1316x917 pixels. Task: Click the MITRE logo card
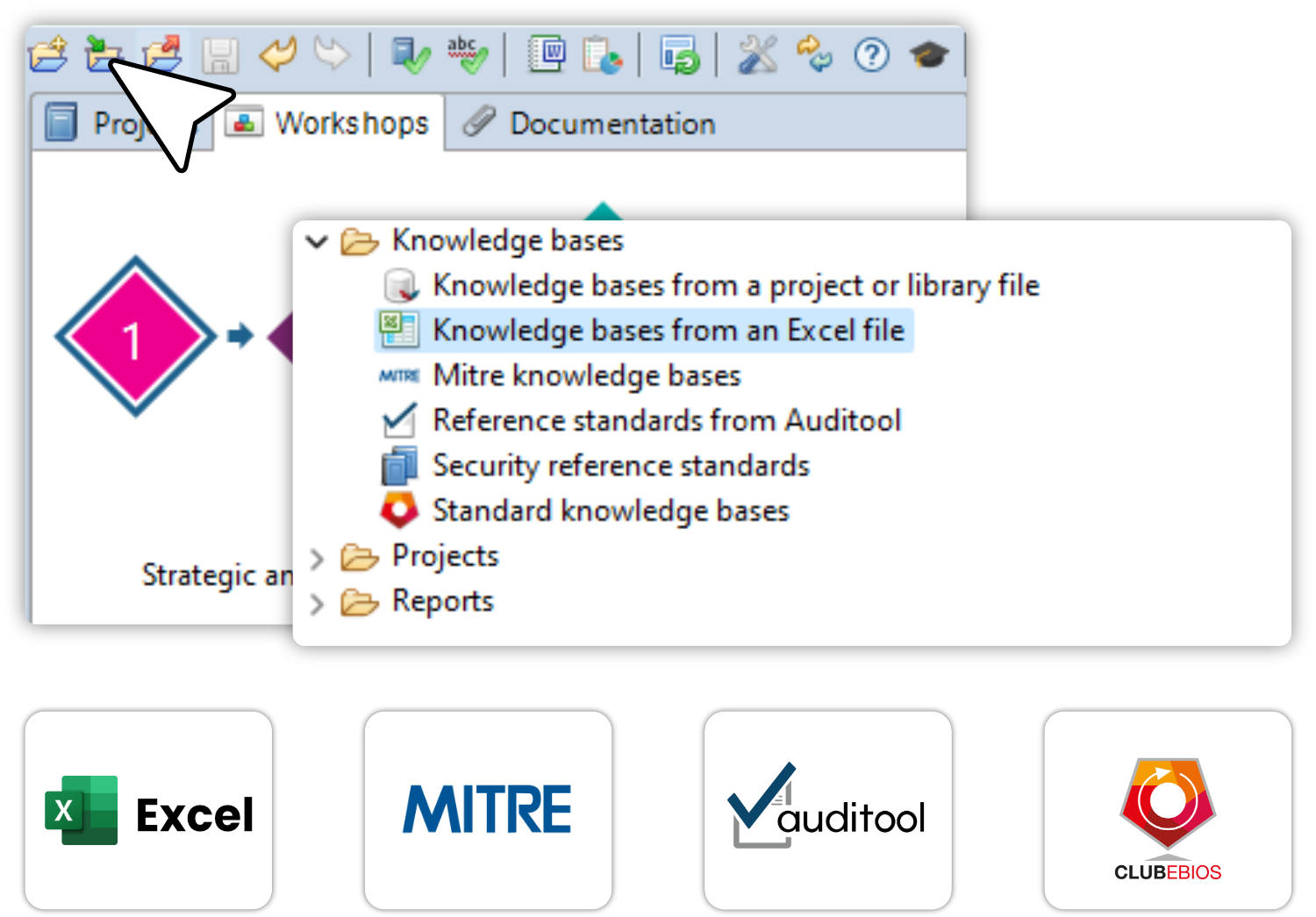488,811
